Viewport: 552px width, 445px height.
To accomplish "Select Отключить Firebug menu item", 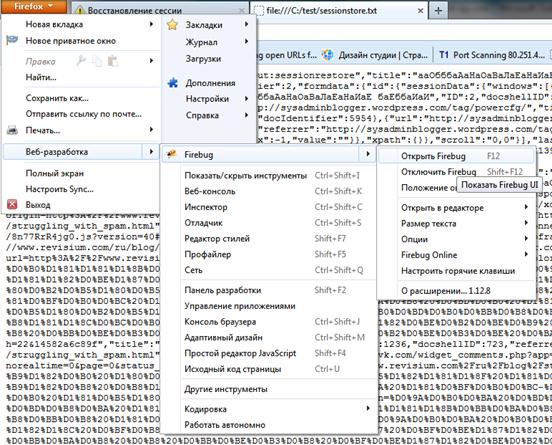I will tap(456, 172).
